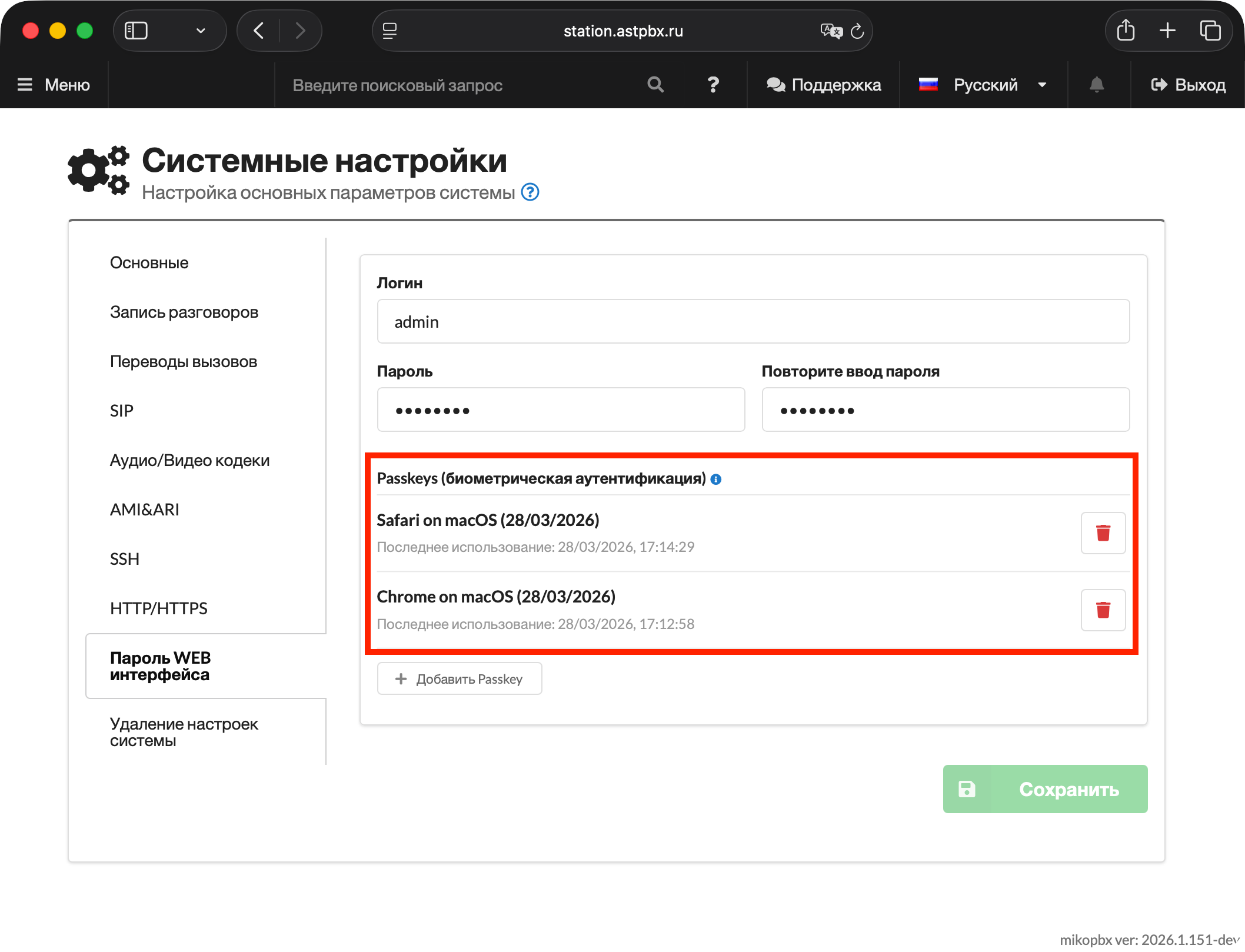Open the question mark help icon
The width and height of the screenshot is (1245, 952).
(713, 85)
